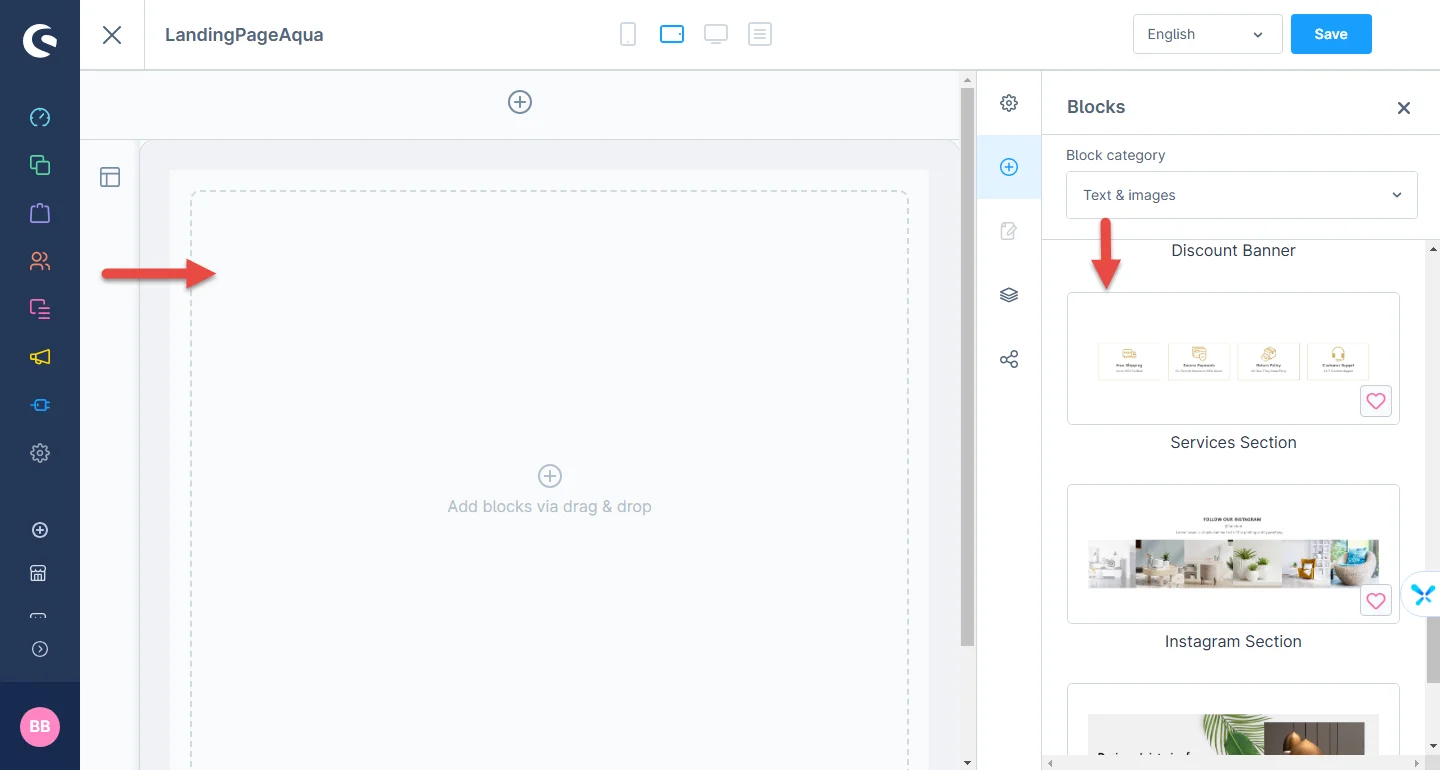Switch to mobile device preview
Screen dimensions: 1440x770
tap(628, 35)
